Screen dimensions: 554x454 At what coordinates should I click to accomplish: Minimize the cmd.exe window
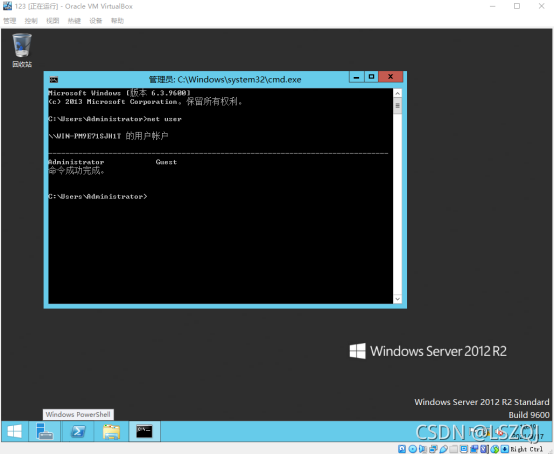point(356,77)
